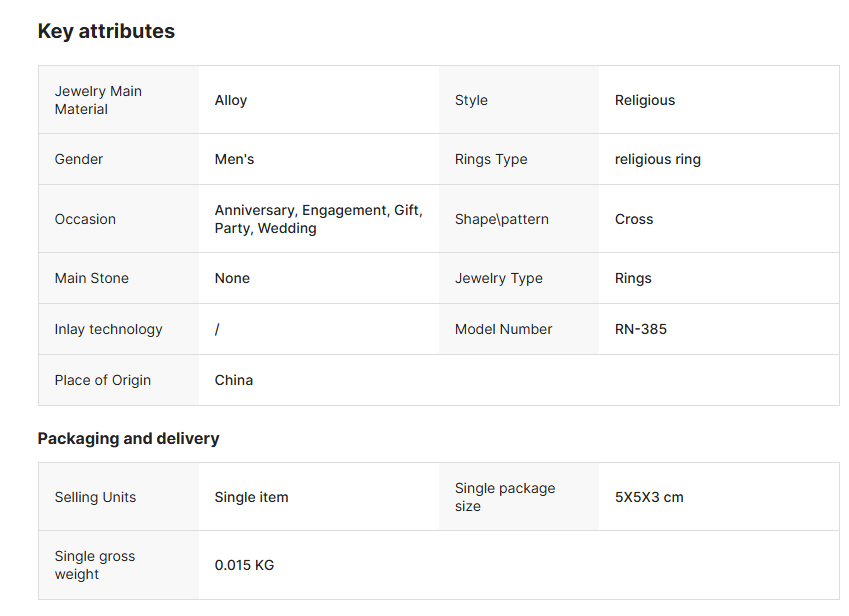Click the China origin value
Screen dimensions: 849x616
click(x=234, y=380)
